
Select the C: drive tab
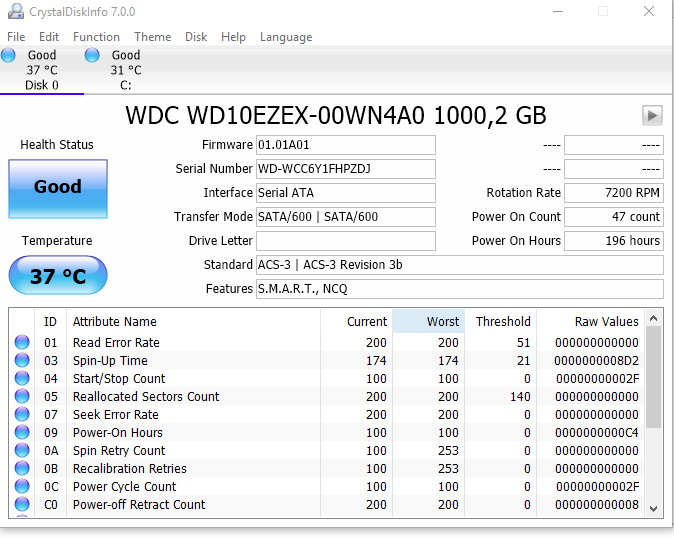tap(126, 70)
